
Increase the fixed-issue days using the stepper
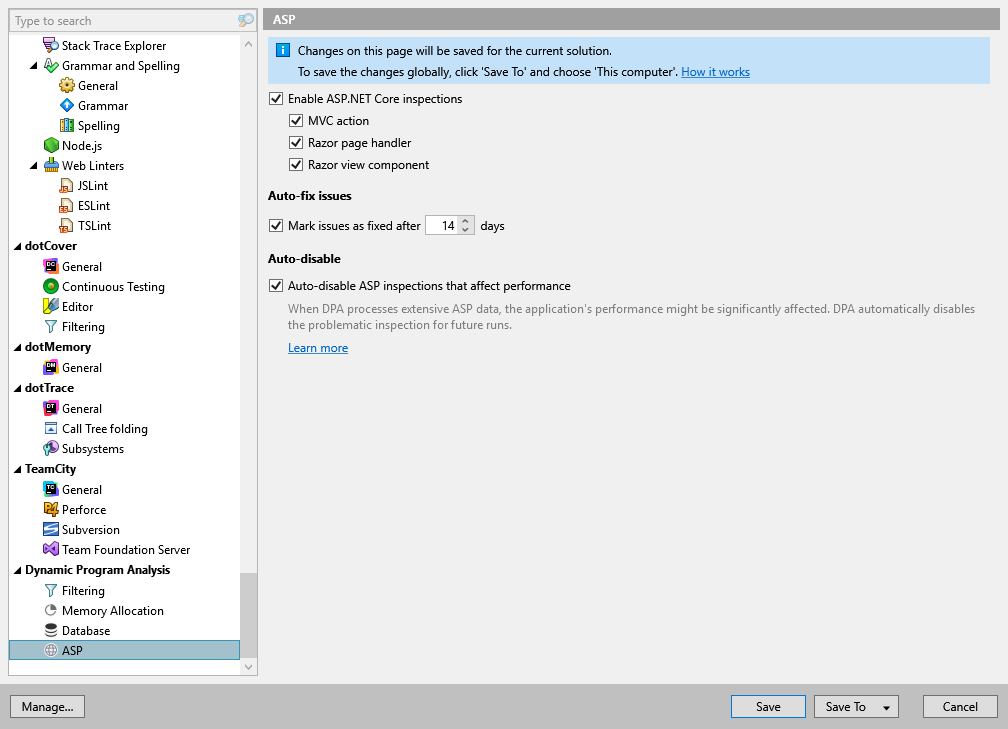pyautogui.click(x=466, y=221)
